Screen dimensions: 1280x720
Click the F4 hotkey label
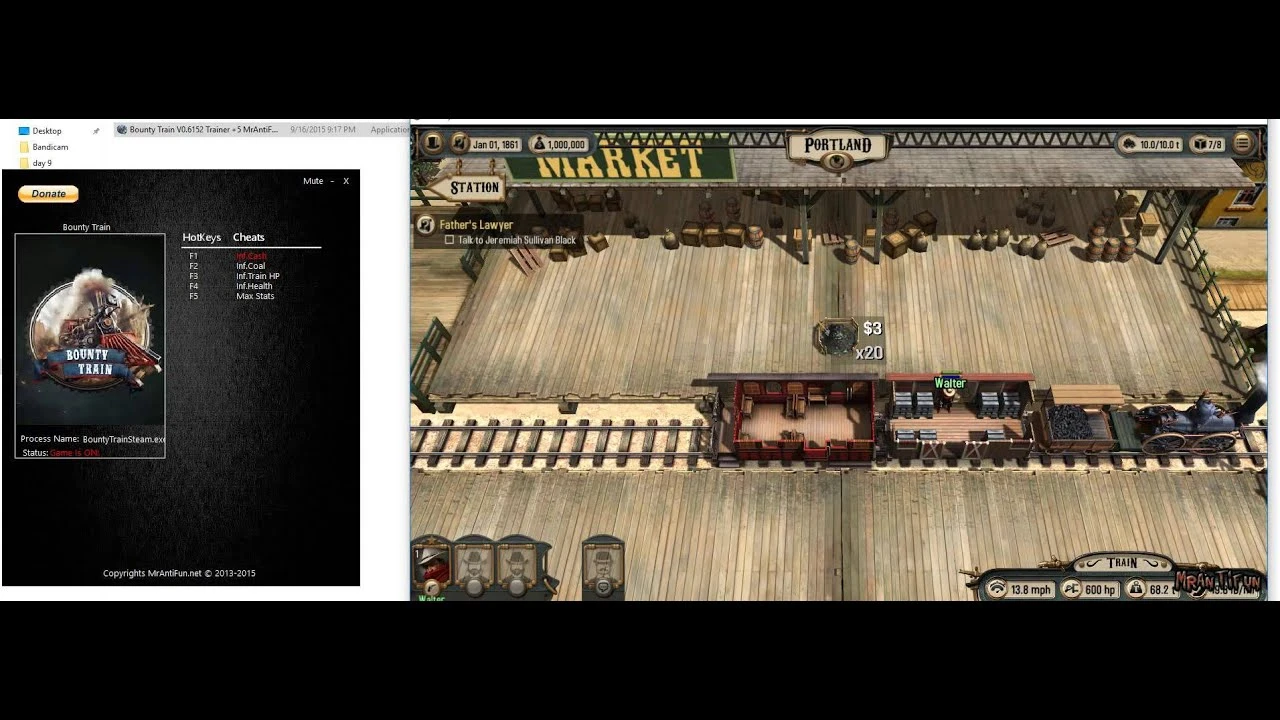pyautogui.click(x=194, y=286)
